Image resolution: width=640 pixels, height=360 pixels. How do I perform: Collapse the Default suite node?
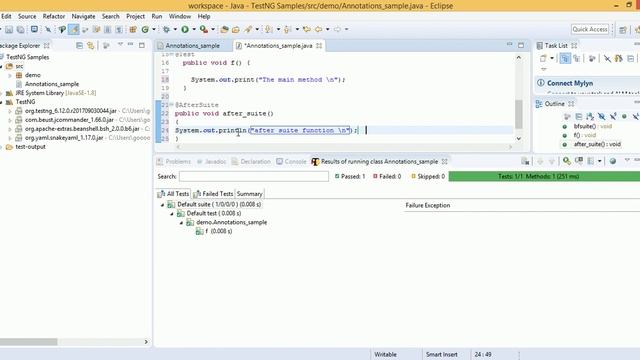162,204
